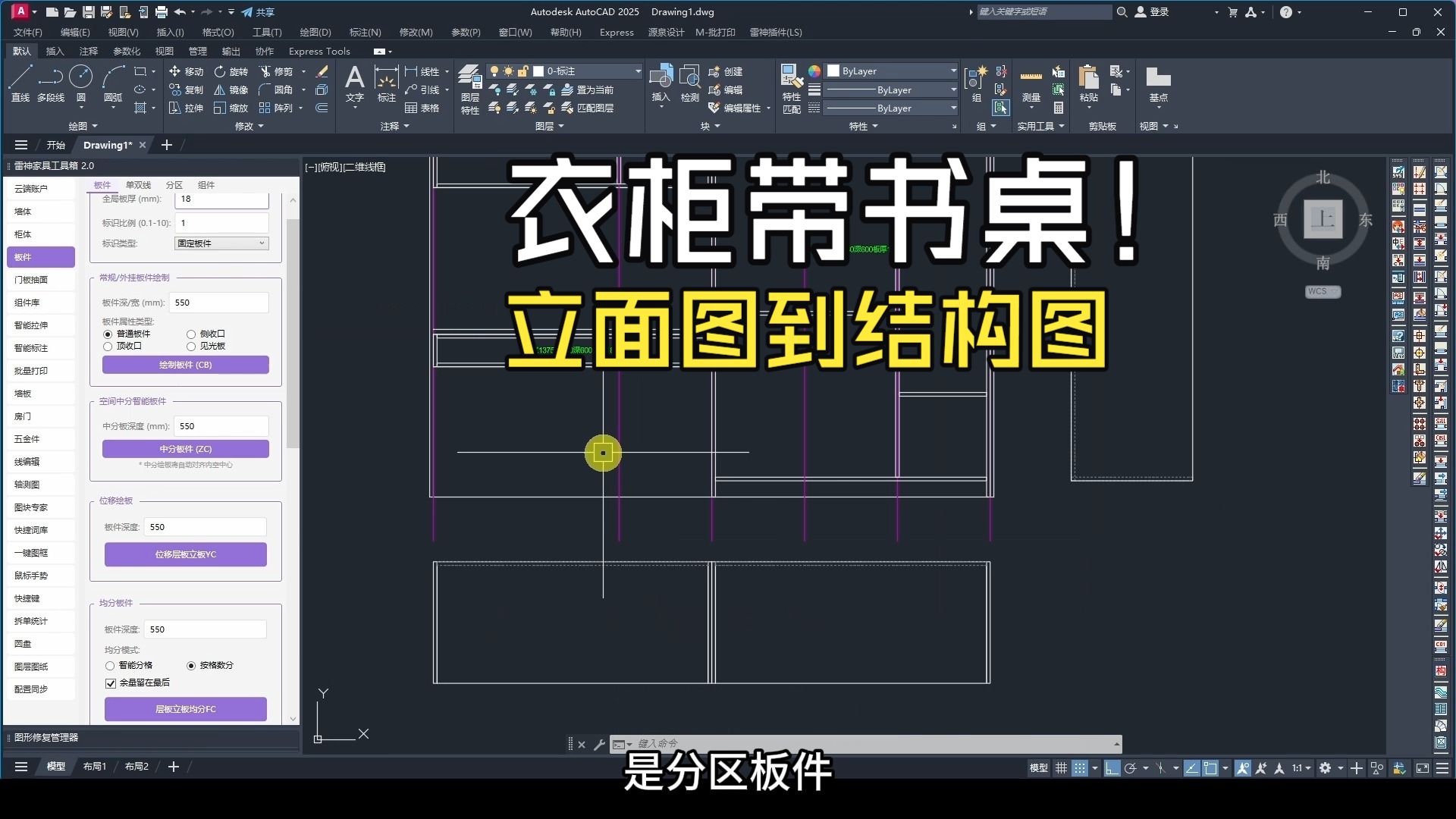Click the Create block (创建) icon
This screenshot has width=1456, height=819.
[725, 71]
